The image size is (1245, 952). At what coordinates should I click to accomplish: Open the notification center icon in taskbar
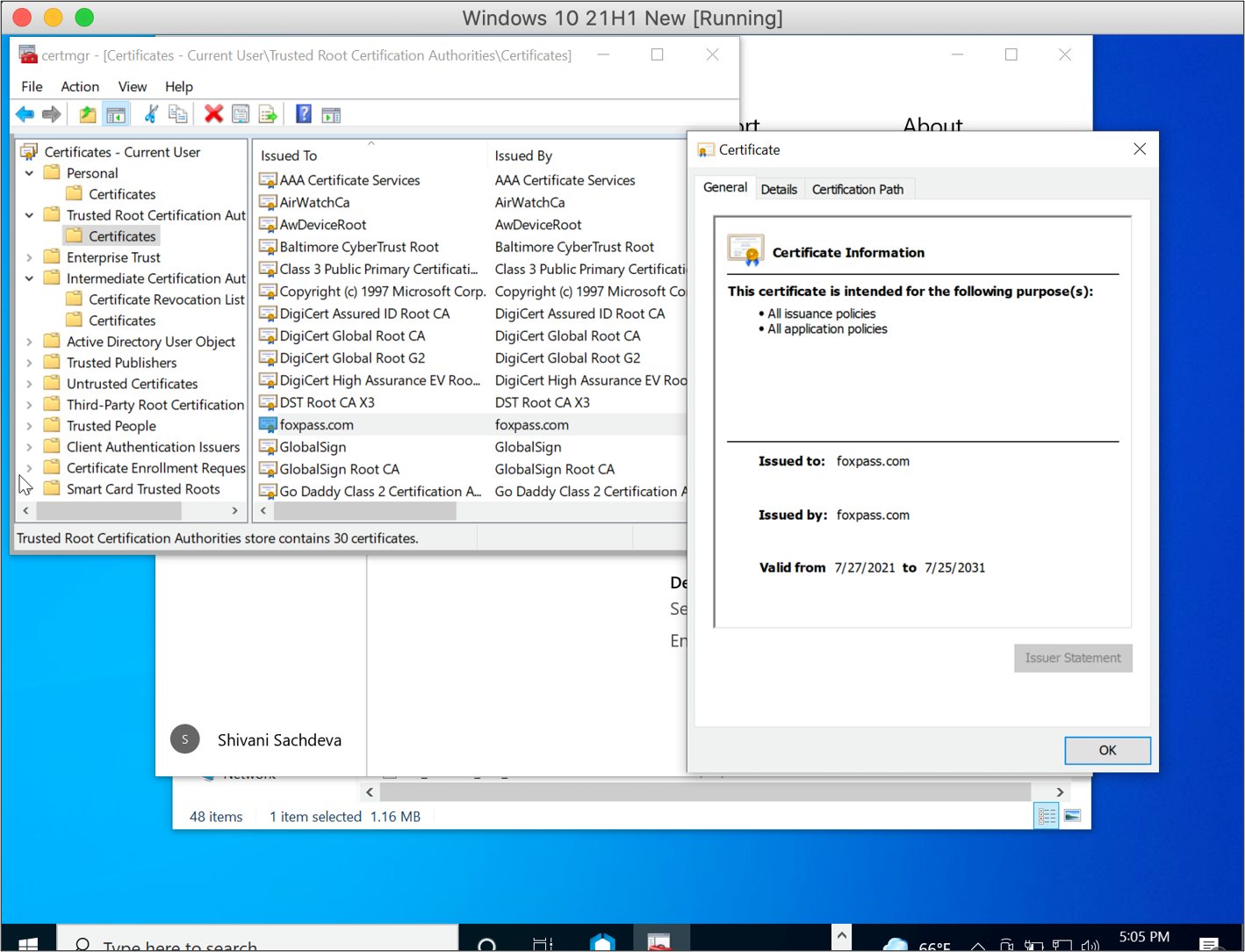1209,943
